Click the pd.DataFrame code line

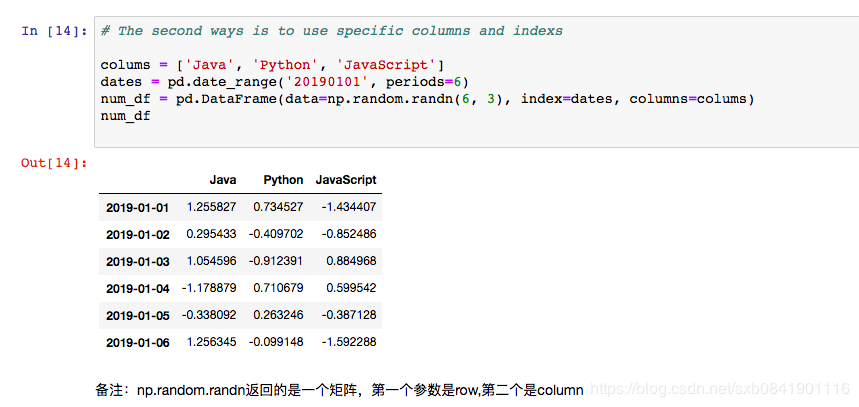click(x=426, y=99)
